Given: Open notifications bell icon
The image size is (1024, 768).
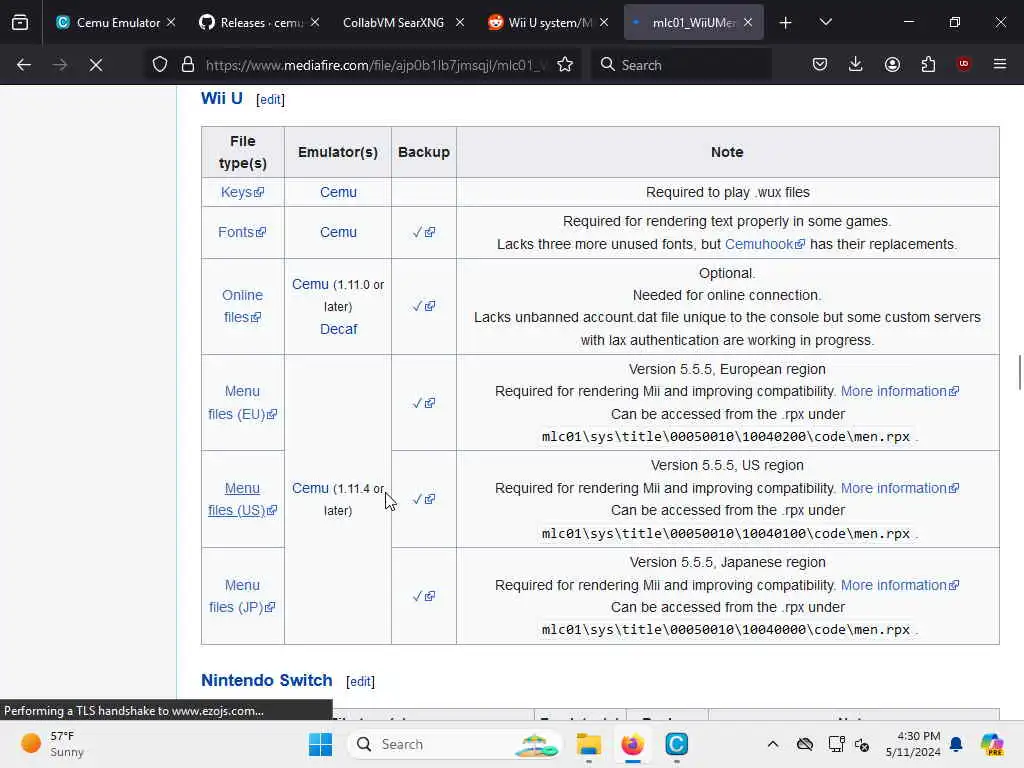Looking at the screenshot, I should (x=956, y=744).
